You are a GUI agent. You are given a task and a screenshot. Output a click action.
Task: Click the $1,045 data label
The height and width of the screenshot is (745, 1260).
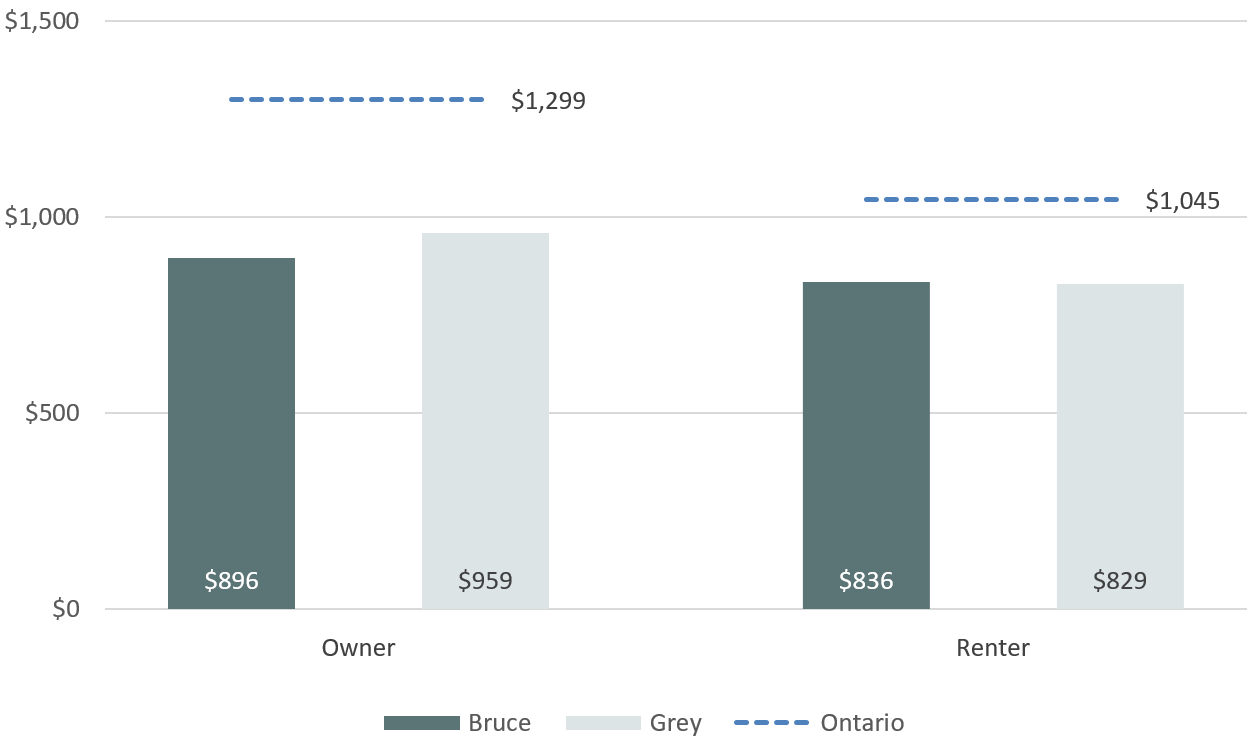point(1183,201)
